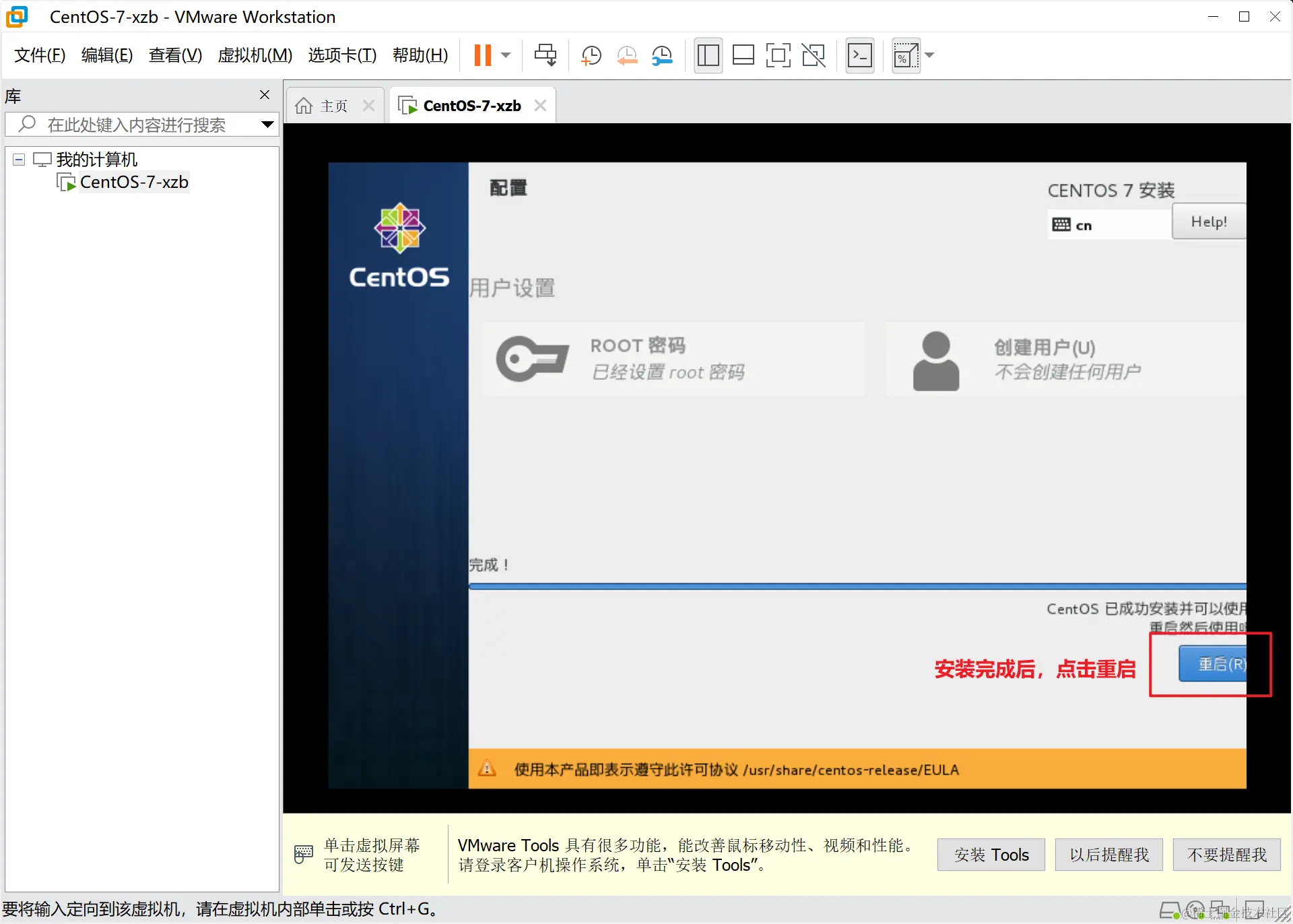Screen dimensions: 1293x924
Task: Click the warning triangle icon
Action: 487,768
